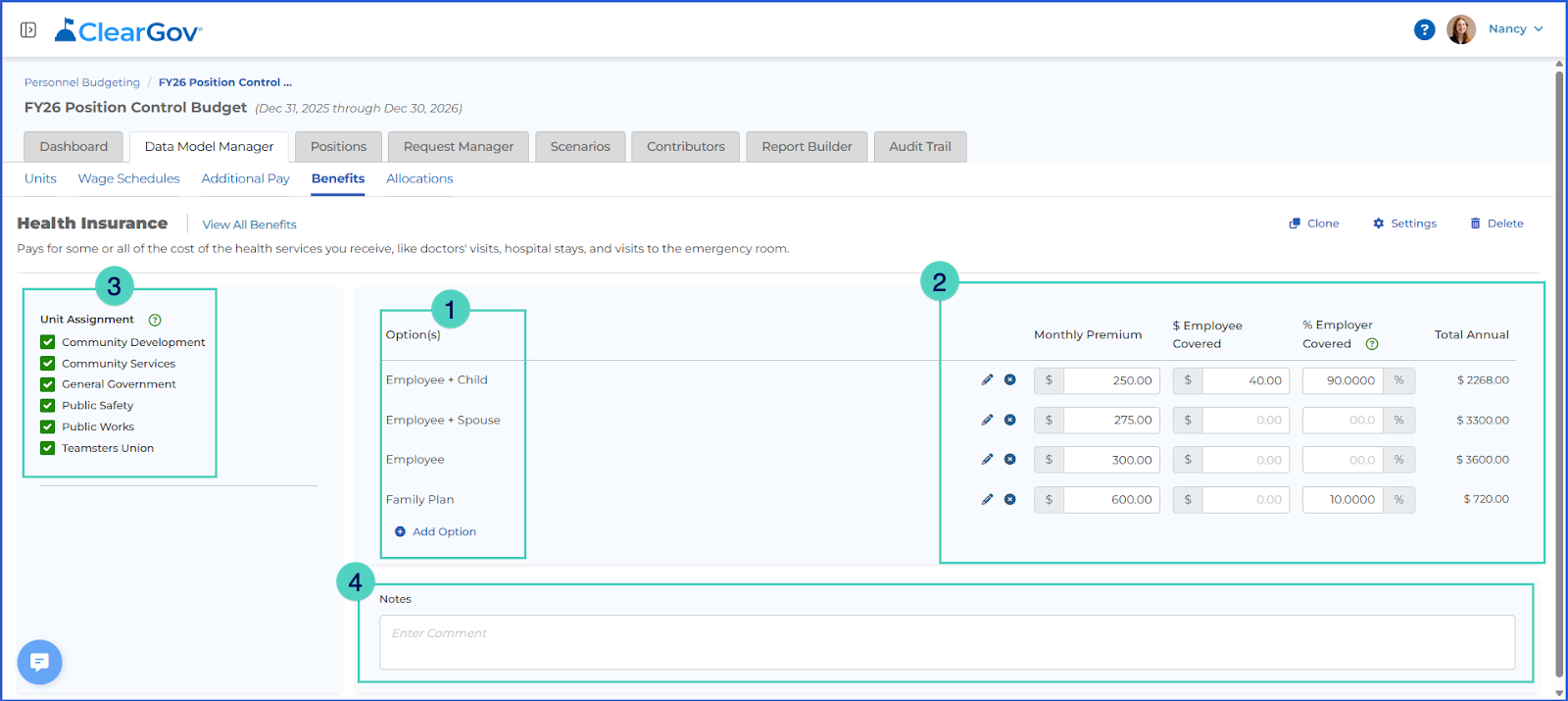Viewport: 1568px width, 701px height.
Task: Expand truncated FY26 Position Control breadcrumb
Action: point(225,82)
